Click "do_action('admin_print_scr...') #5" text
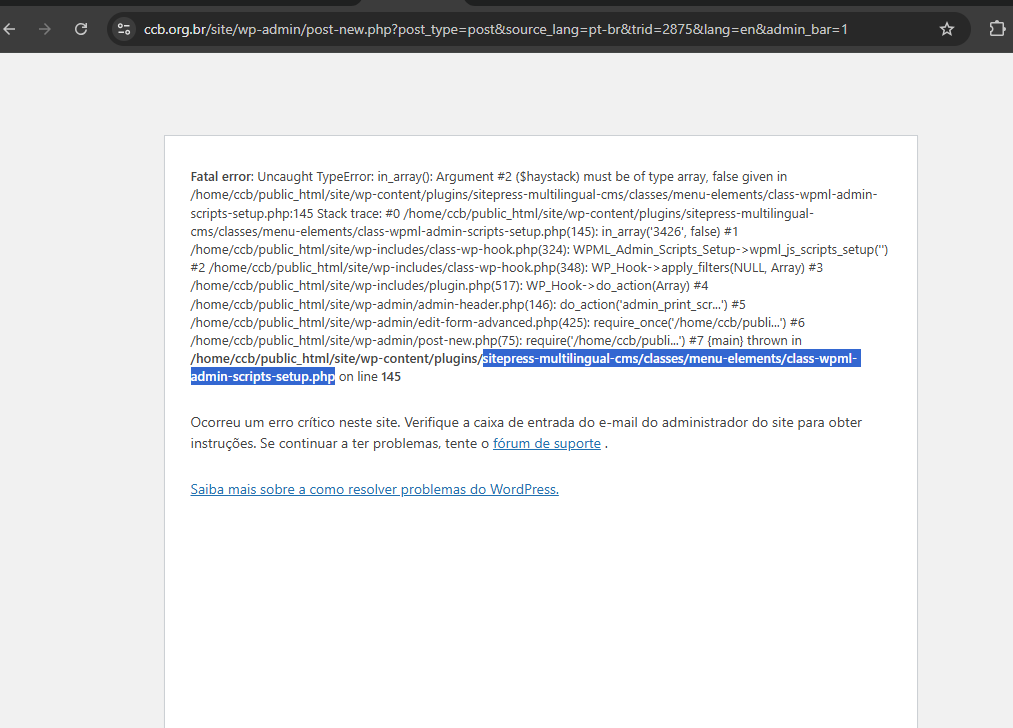The width and height of the screenshot is (1013, 728). 653,304
